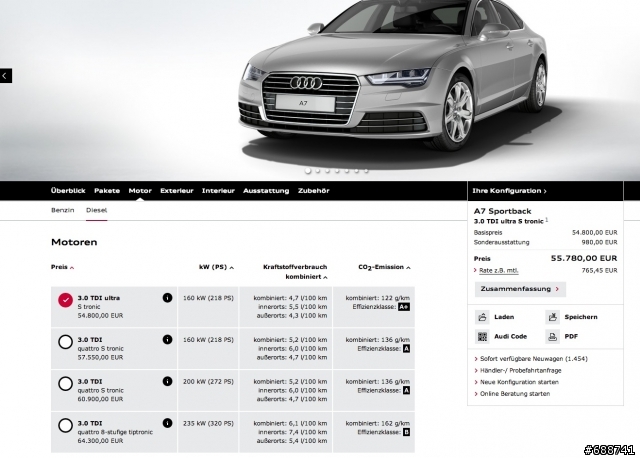The width and height of the screenshot is (640, 458).
Task: Click Audi Code label
Action: pos(511,337)
